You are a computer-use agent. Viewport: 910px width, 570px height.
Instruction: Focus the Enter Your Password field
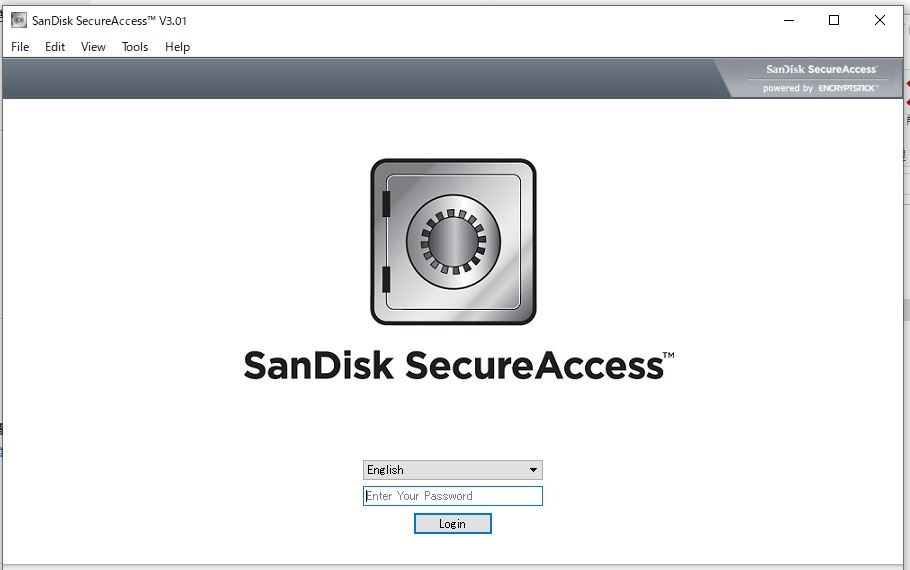coord(453,496)
